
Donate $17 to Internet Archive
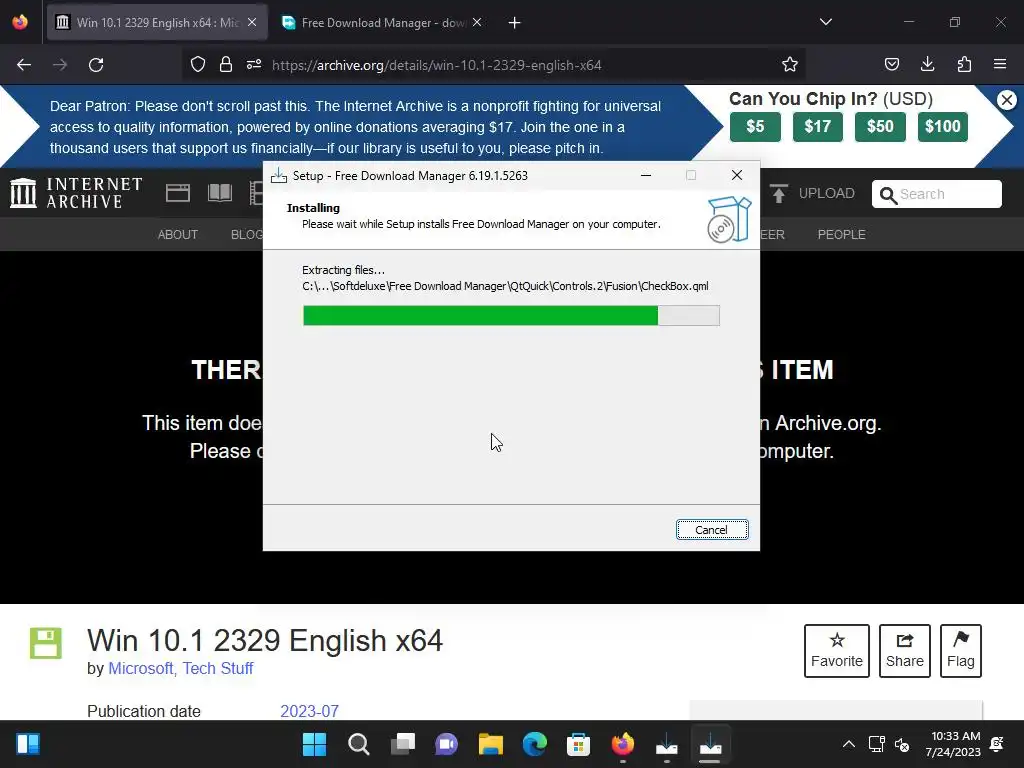(818, 127)
